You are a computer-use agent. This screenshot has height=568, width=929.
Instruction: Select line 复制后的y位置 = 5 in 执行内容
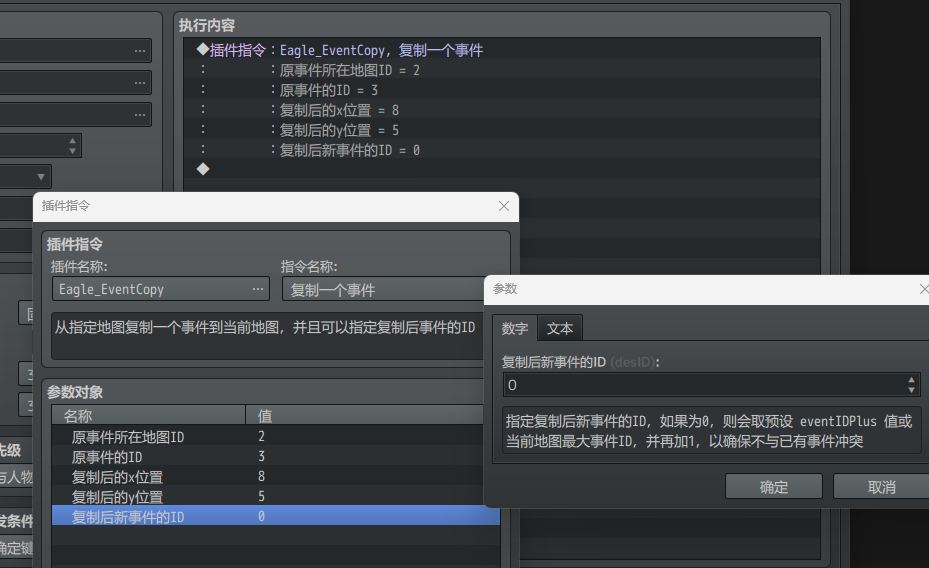pyautogui.click(x=502, y=130)
